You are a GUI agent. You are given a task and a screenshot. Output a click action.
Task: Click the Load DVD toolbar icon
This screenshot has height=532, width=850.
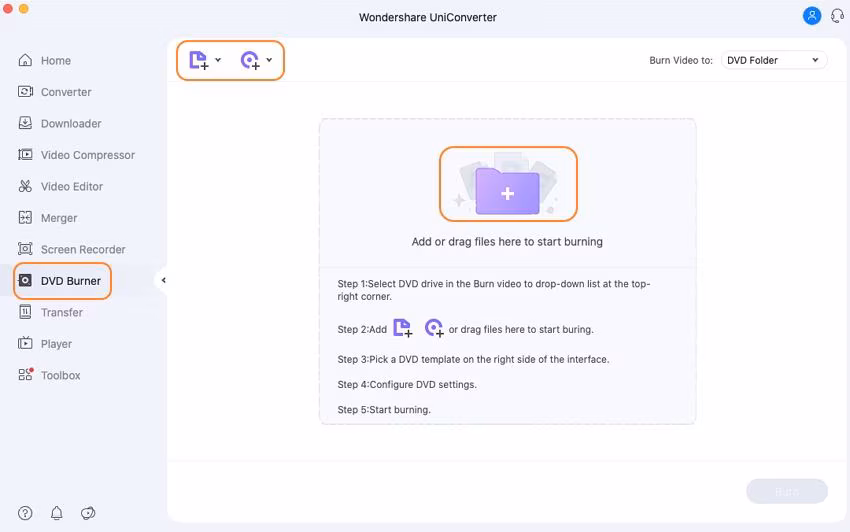250,60
